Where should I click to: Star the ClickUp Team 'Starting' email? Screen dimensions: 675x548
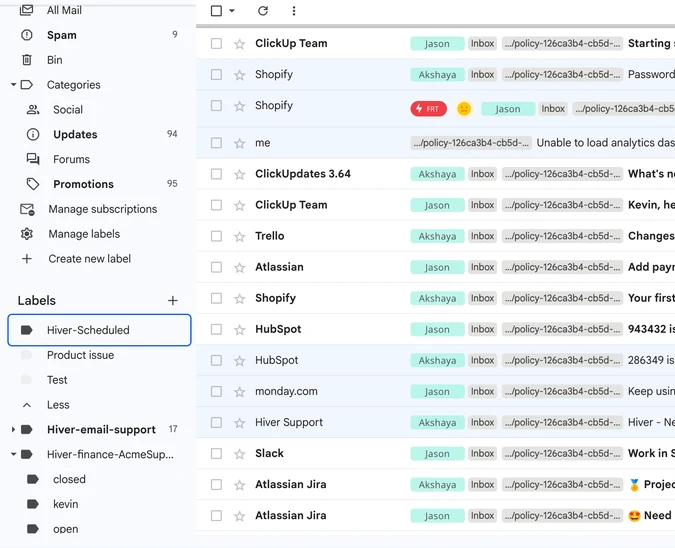pos(240,44)
